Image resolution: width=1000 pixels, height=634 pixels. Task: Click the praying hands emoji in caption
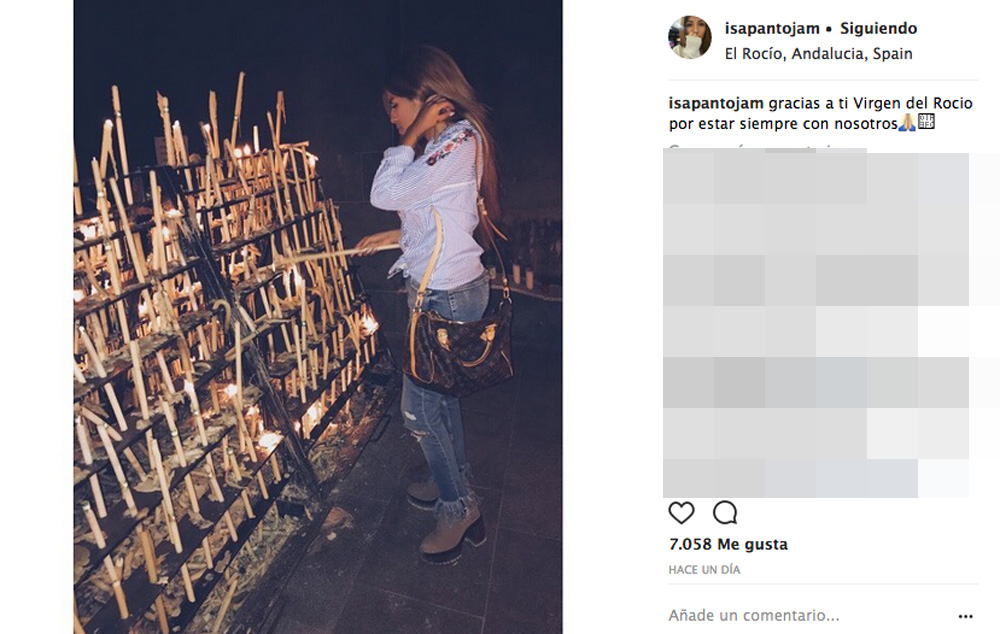tap(907, 122)
